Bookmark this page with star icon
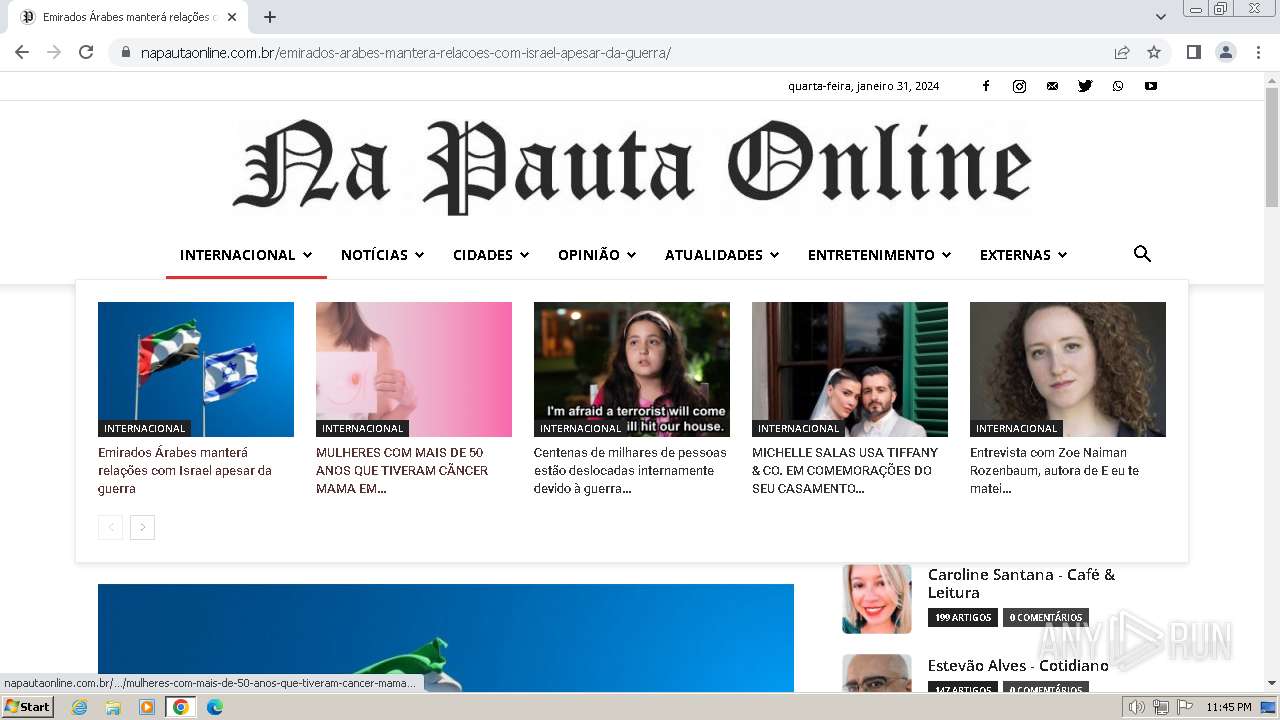 tap(1154, 52)
